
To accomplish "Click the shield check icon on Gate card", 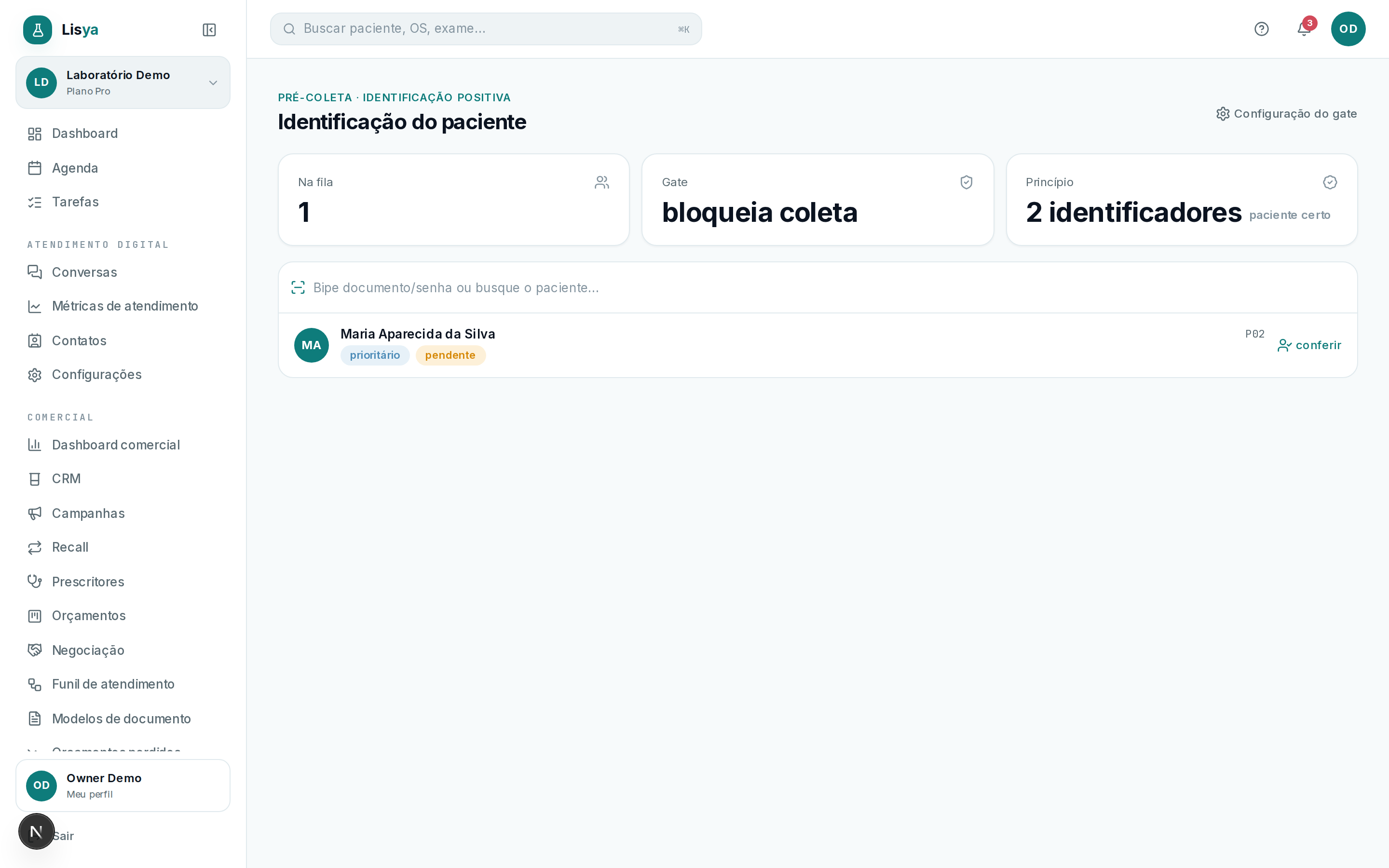I will pos(966,183).
